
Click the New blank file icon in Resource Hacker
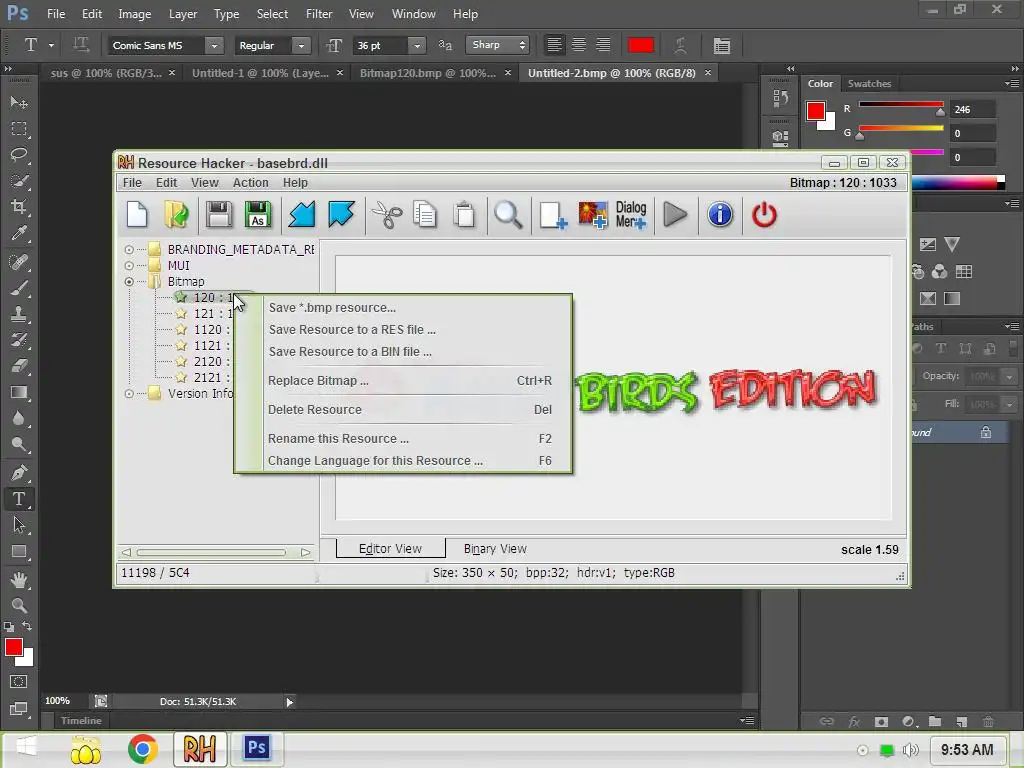(x=137, y=215)
